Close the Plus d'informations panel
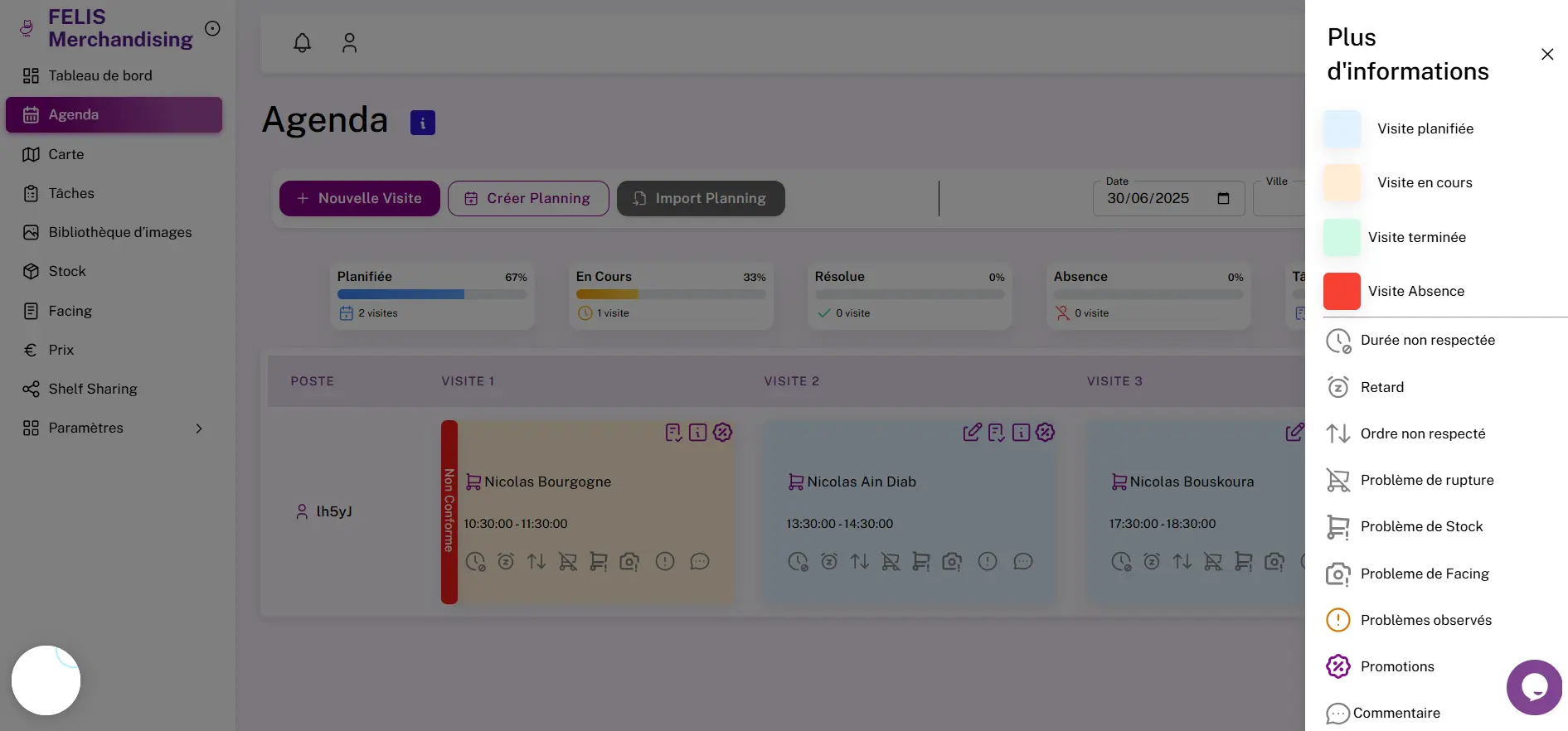 [x=1546, y=55]
